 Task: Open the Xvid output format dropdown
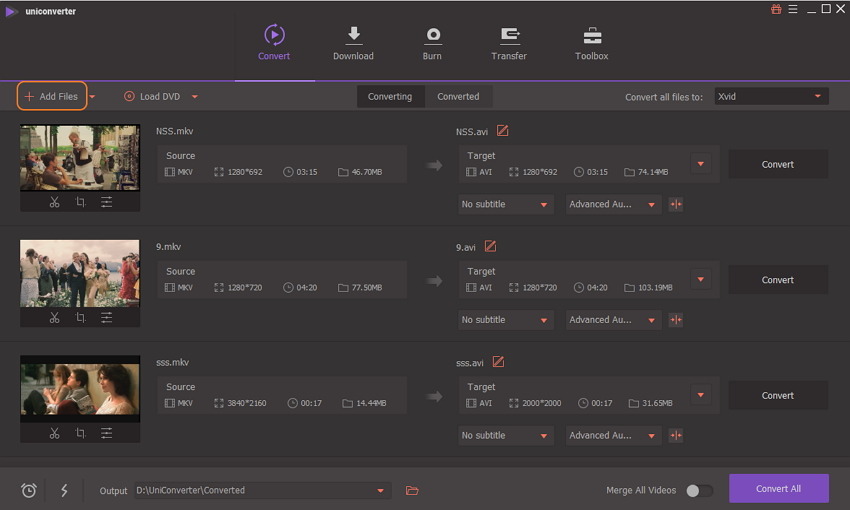pos(771,96)
